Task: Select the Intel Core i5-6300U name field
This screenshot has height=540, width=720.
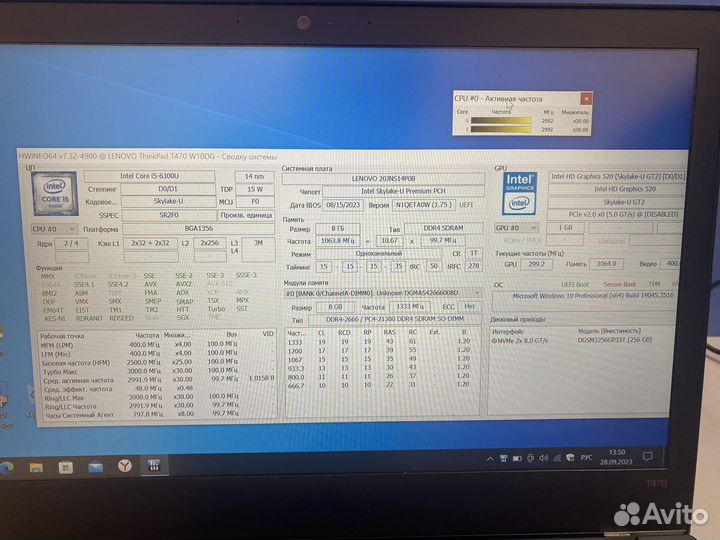Action: tap(149, 176)
